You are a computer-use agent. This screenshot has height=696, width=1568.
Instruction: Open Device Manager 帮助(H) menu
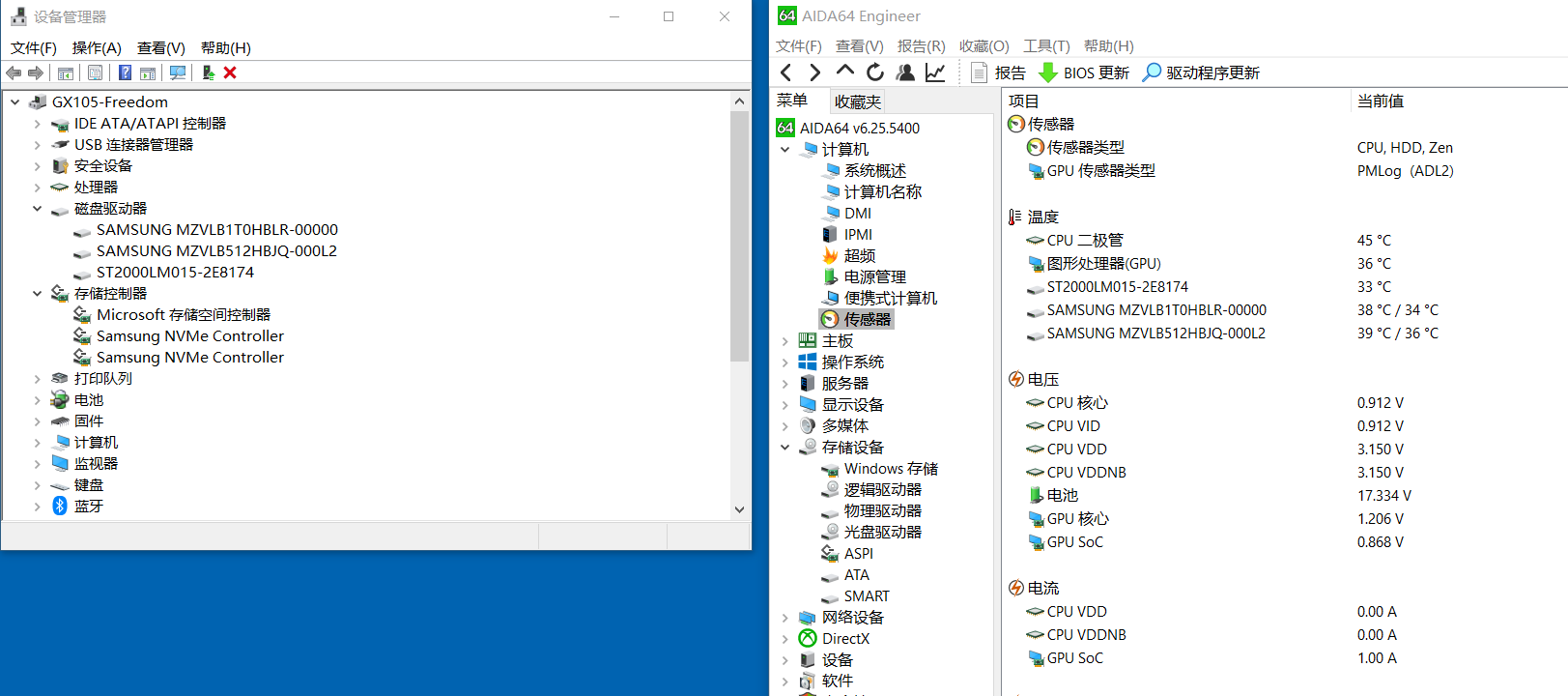coord(226,47)
